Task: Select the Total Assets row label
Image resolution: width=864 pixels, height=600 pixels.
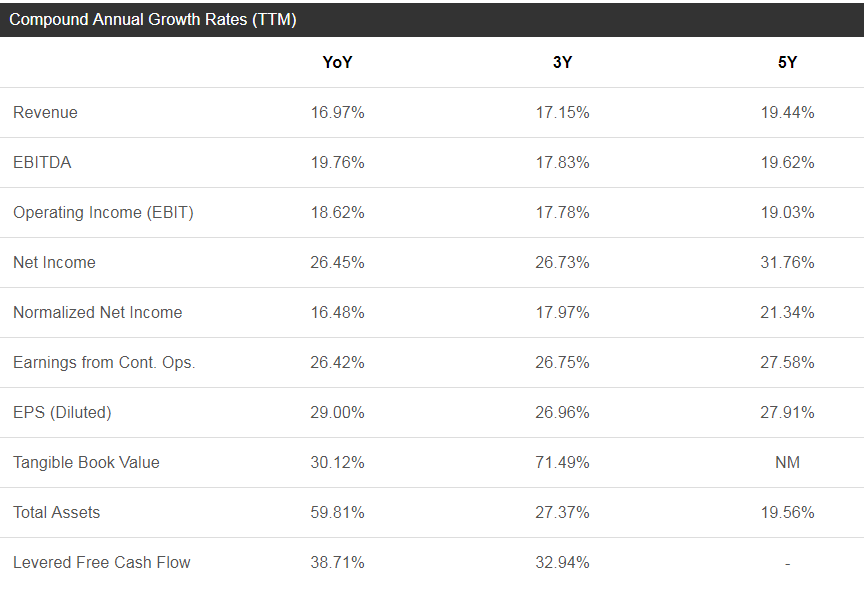Action: (56, 512)
